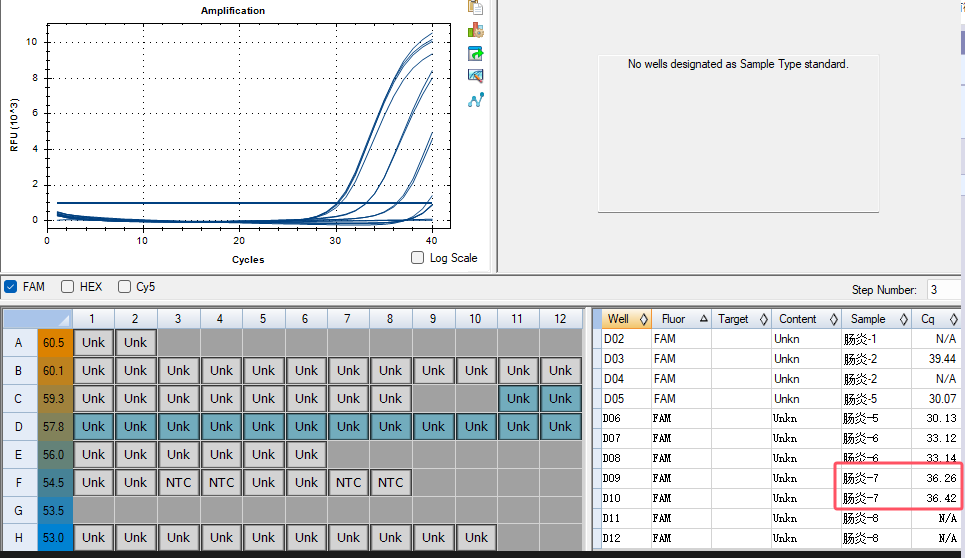The image size is (965, 558).
Task: Click the 57.8 temperature cell in row D
Action: 54,426
